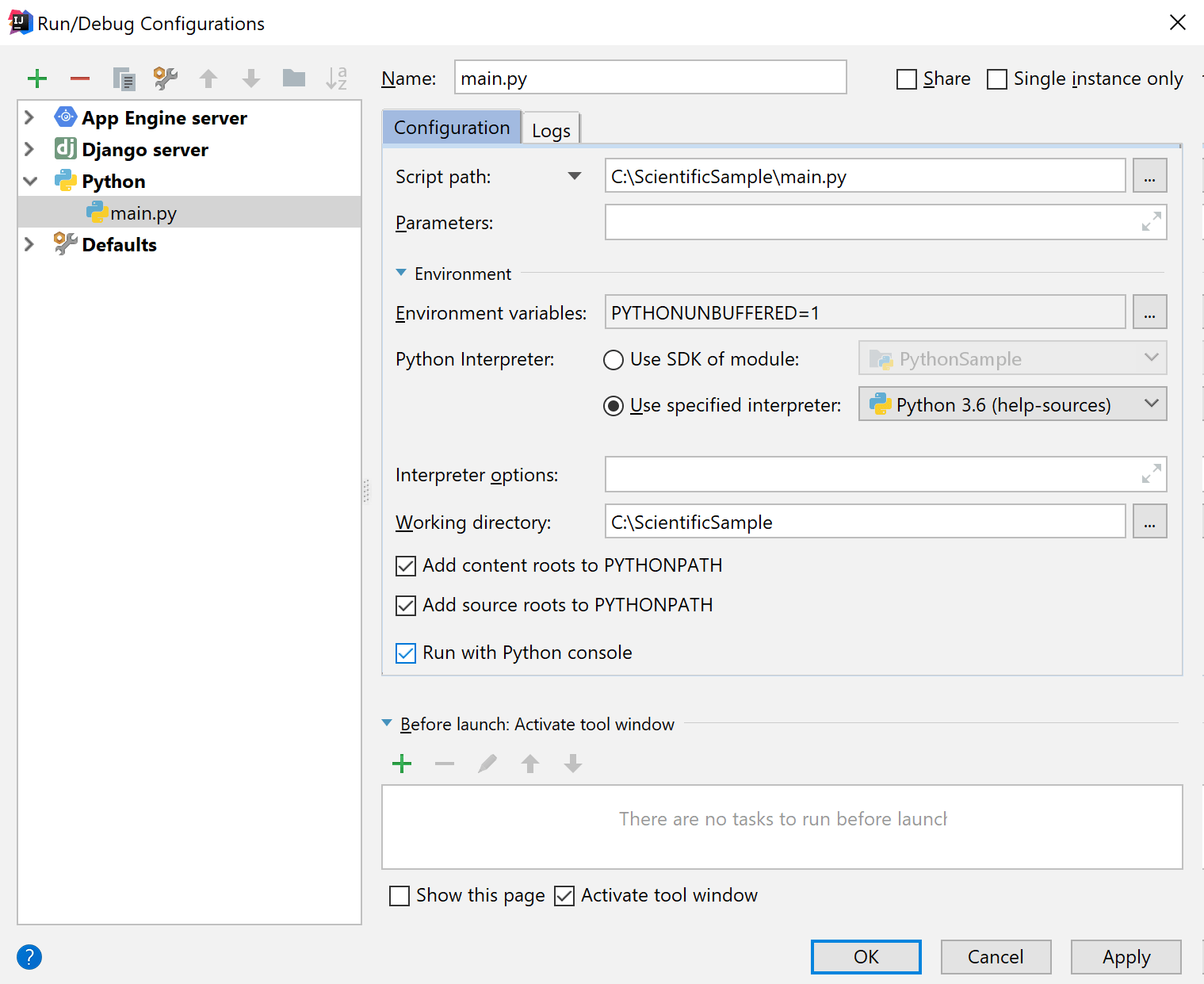Remove before launch task

pyautogui.click(x=445, y=764)
